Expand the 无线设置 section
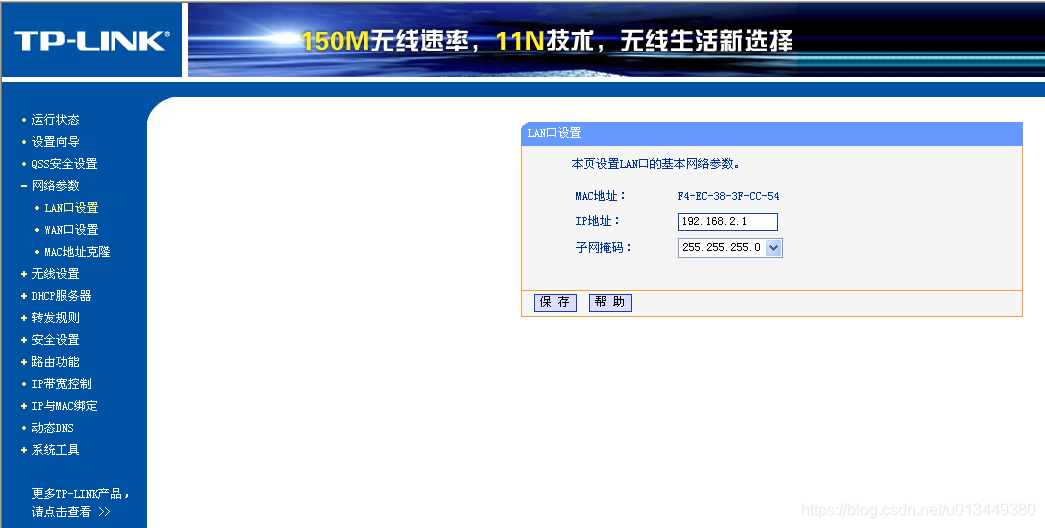Viewport: 1045px width, 528px height. tap(55, 274)
